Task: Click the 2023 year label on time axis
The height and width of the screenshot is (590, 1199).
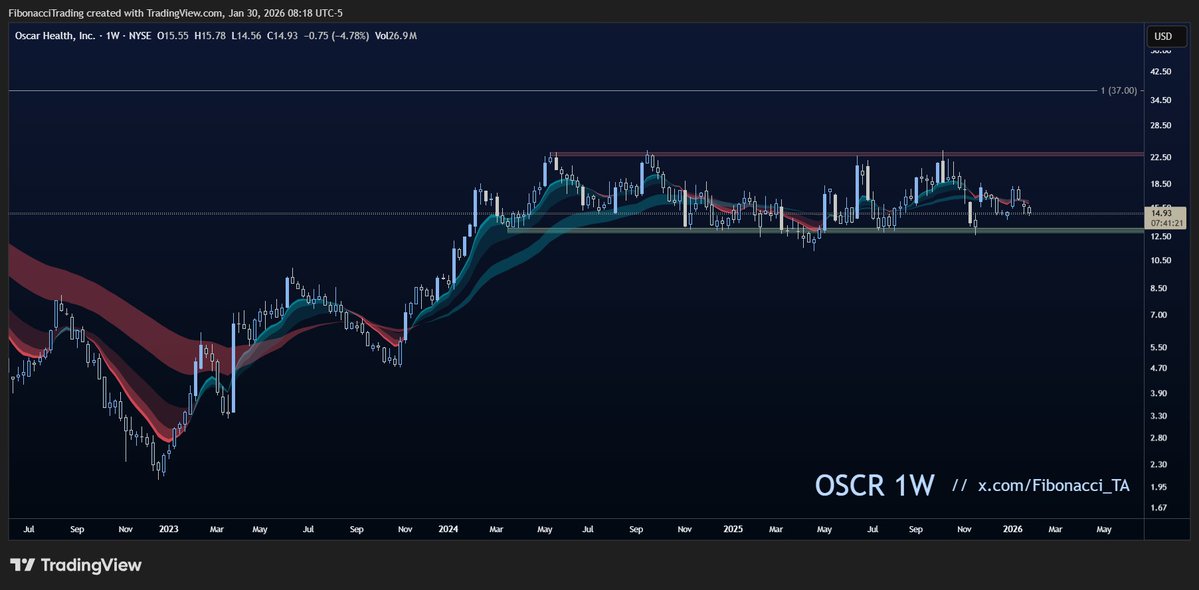Action: coord(168,529)
